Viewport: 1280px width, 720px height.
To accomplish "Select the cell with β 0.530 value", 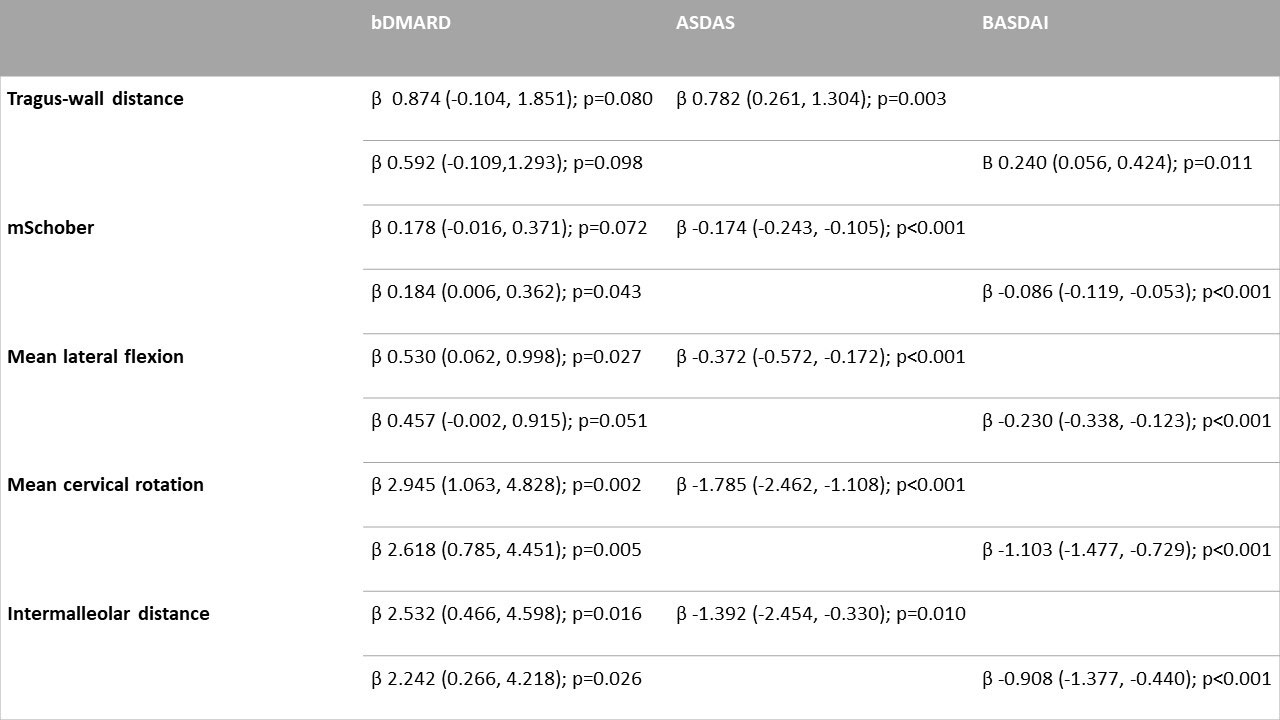I will click(x=506, y=357).
